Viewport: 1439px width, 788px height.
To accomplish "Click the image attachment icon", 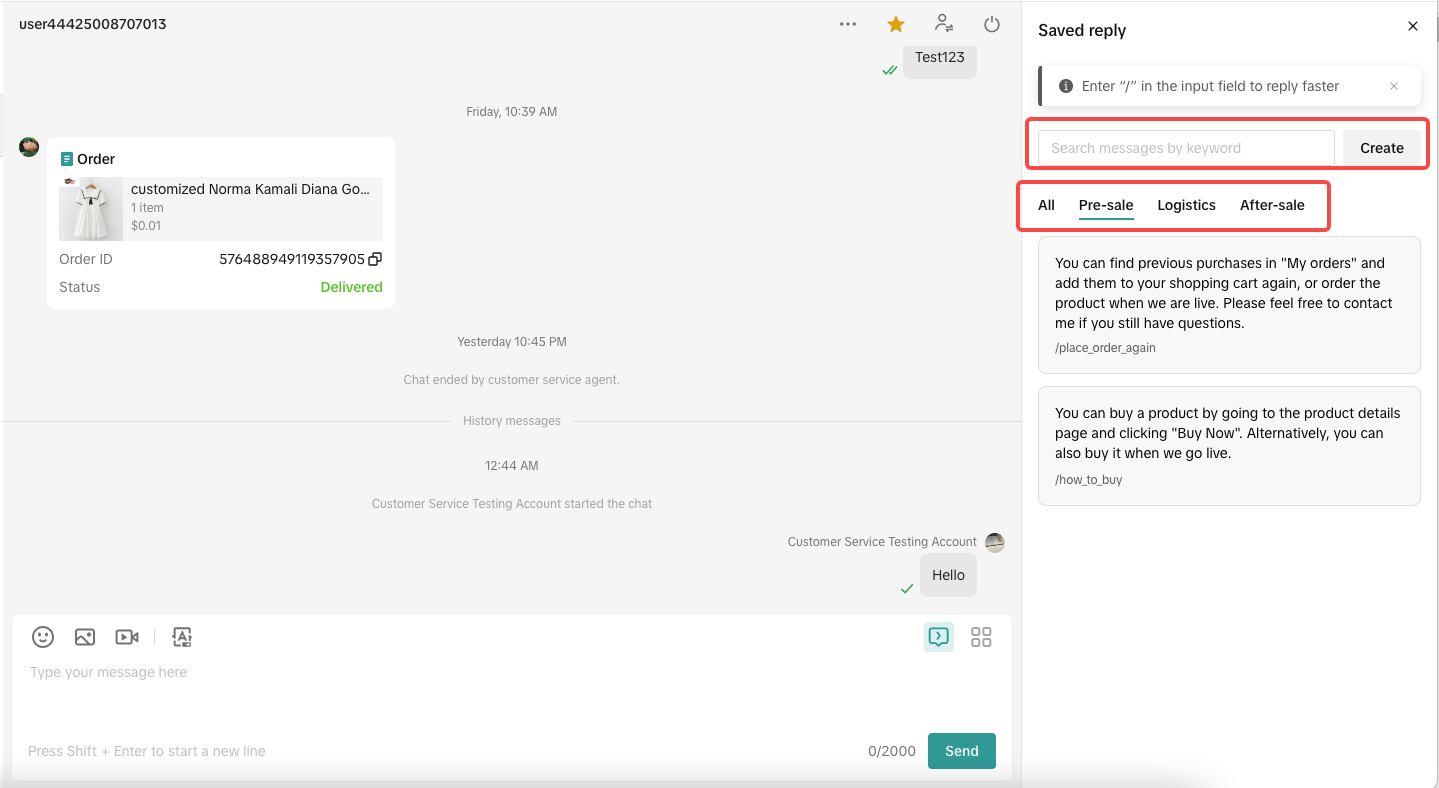I will coord(85,637).
